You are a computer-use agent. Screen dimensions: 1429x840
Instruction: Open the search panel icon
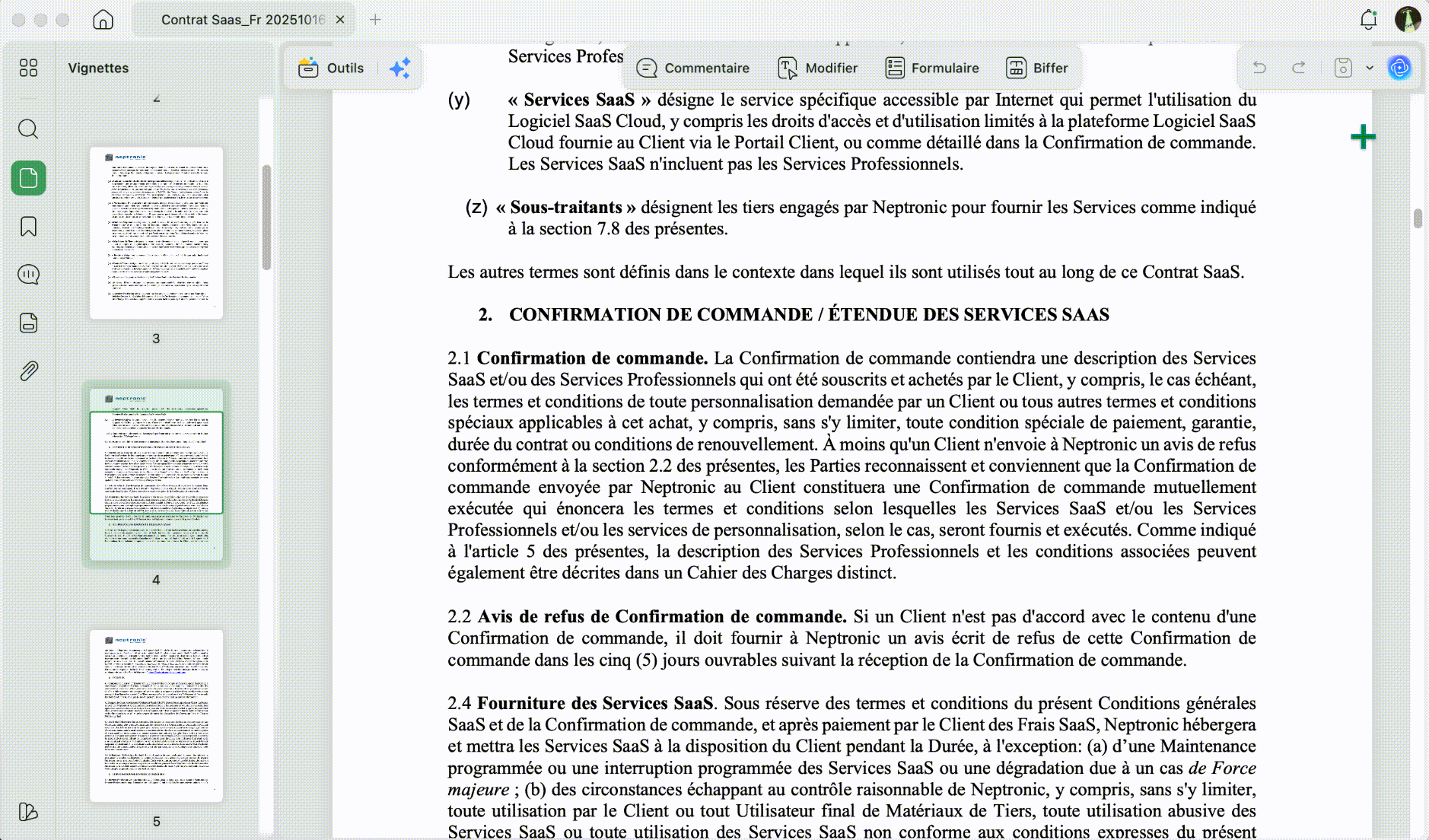[28, 129]
